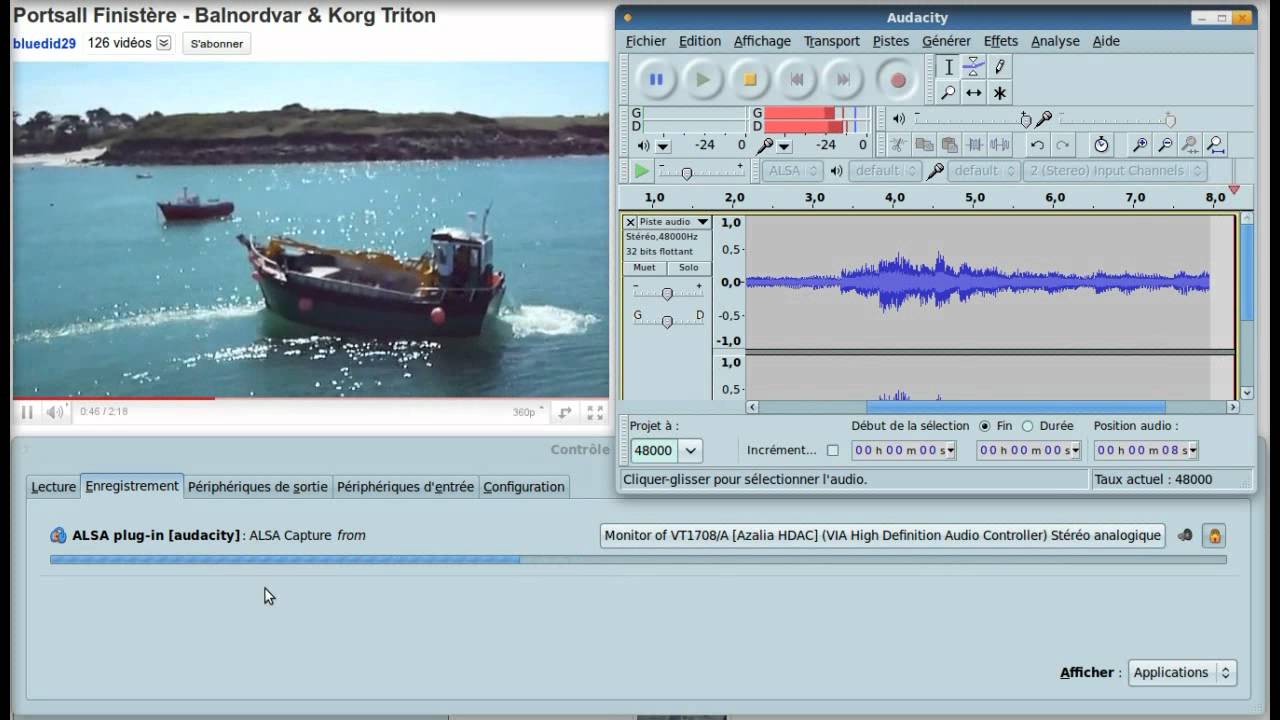1280x720 pixels.
Task: Toggle Muet on the audio track
Action: tap(645, 268)
